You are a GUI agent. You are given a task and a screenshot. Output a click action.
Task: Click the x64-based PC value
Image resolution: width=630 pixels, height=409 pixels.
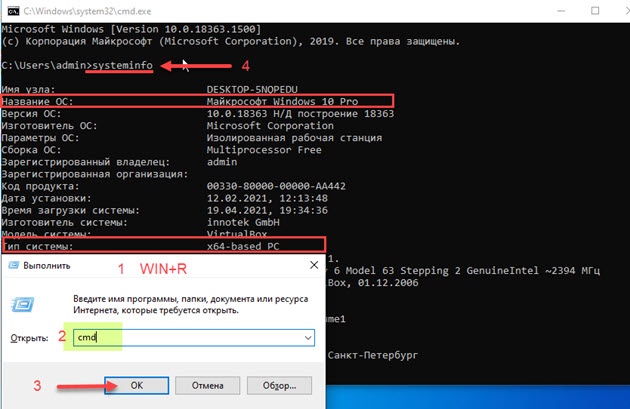[x=243, y=246]
